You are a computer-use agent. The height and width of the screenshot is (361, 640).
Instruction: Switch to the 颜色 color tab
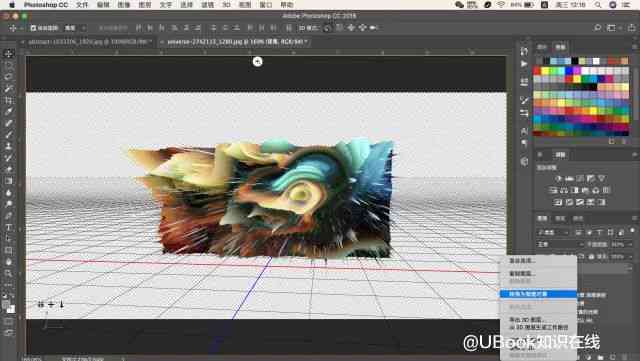click(x=542, y=47)
